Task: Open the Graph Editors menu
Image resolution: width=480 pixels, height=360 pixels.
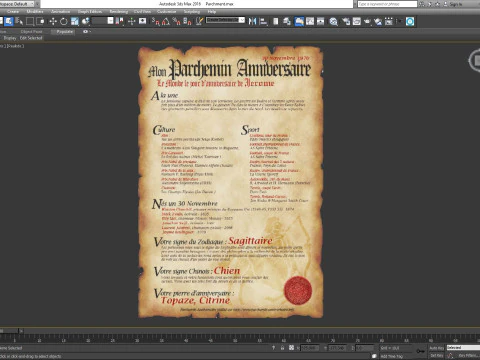Action: pos(90,11)
